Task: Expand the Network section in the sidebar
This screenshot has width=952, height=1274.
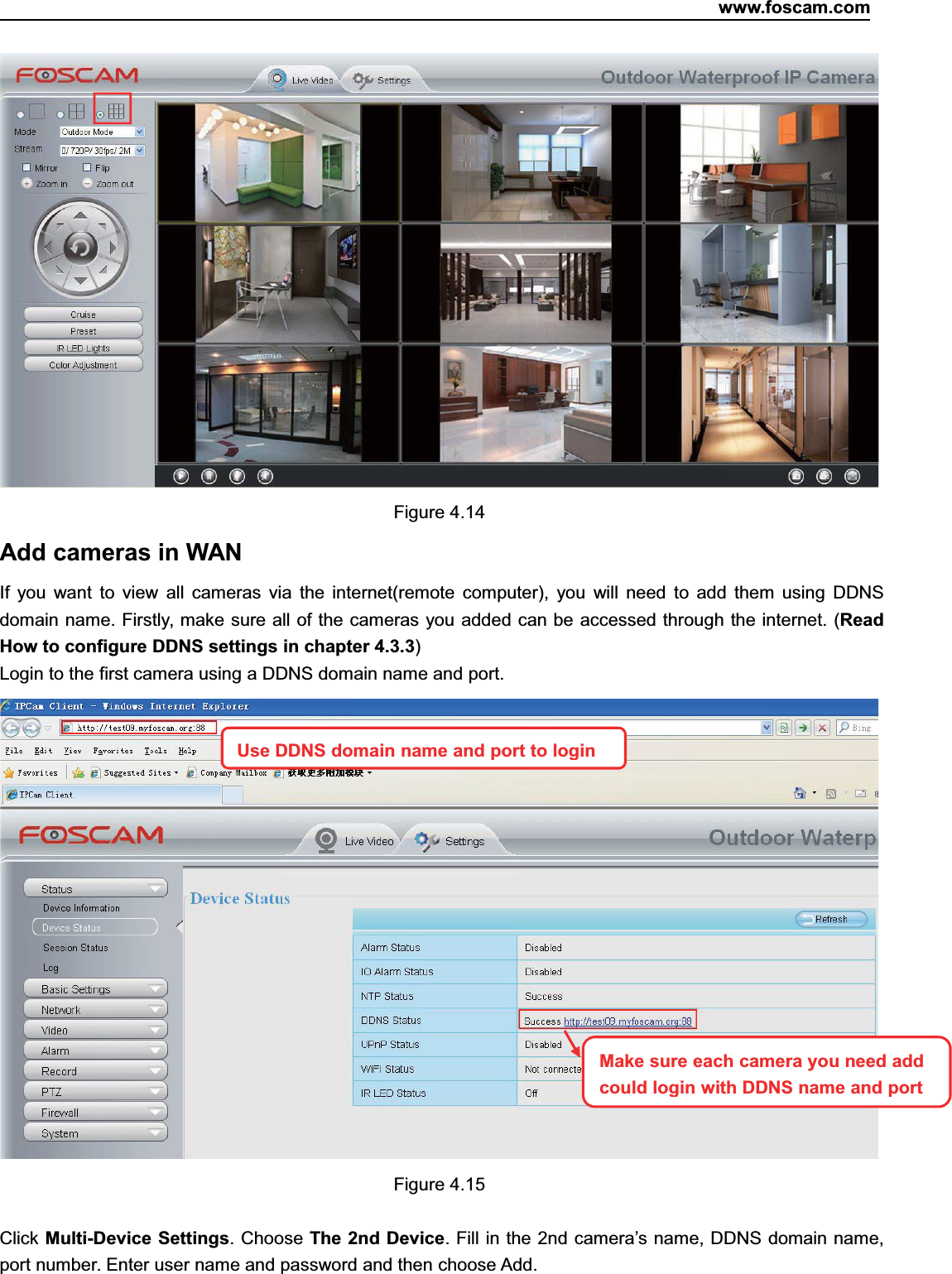Action: pos(95,1009)
